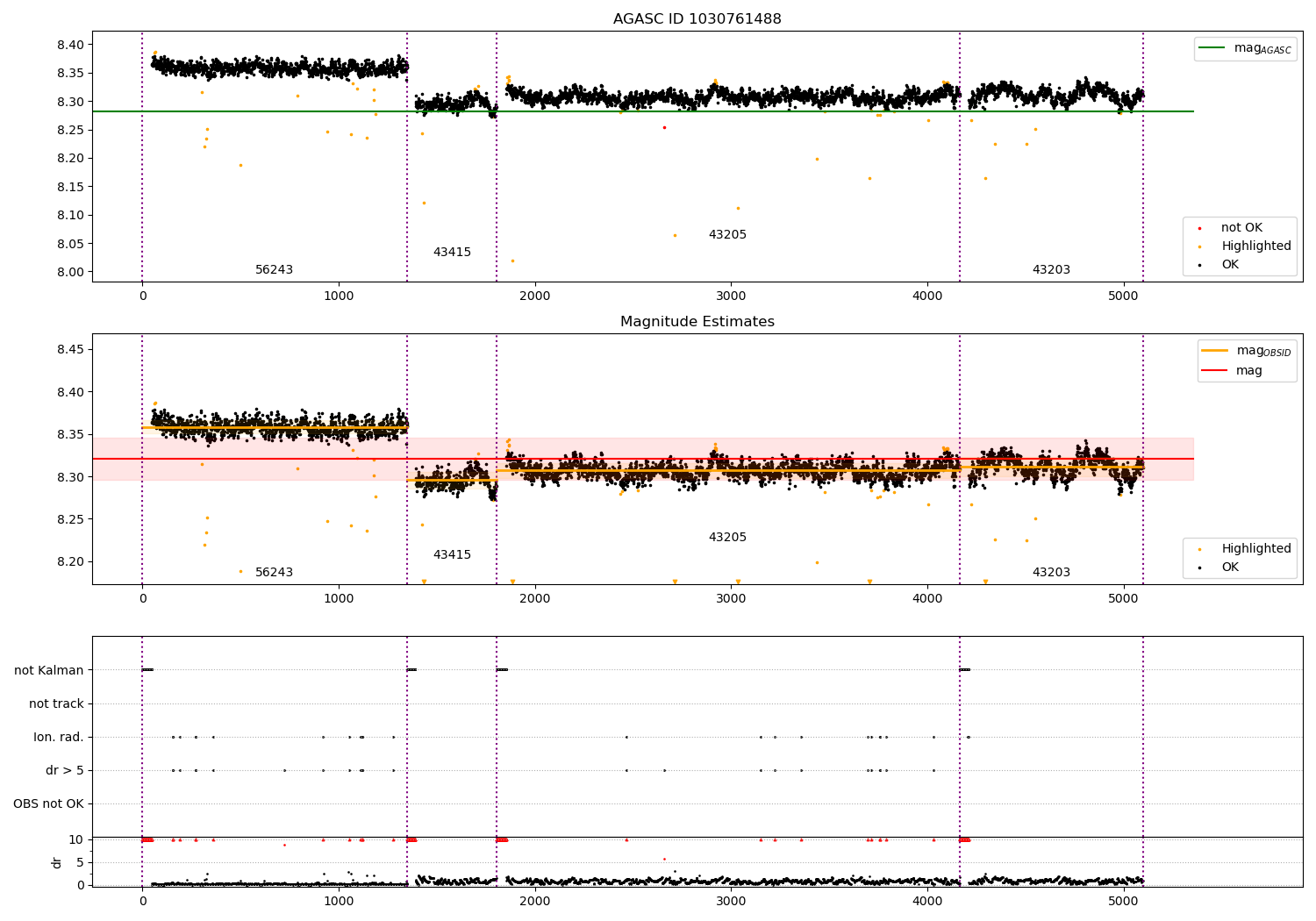
Task: Click the 8.45 y-tick of Magnitude Estimates plot
Action: click(x=69, y=350)
